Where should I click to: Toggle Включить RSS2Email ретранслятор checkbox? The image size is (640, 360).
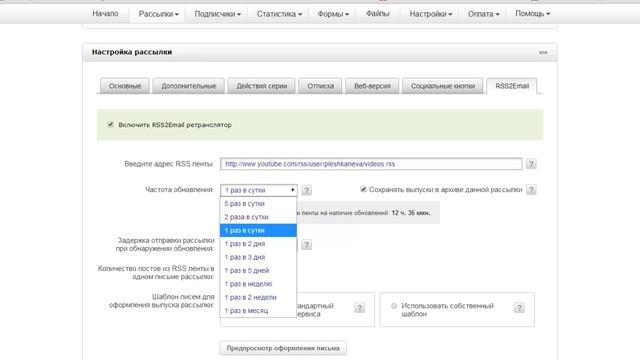(111, 124)
